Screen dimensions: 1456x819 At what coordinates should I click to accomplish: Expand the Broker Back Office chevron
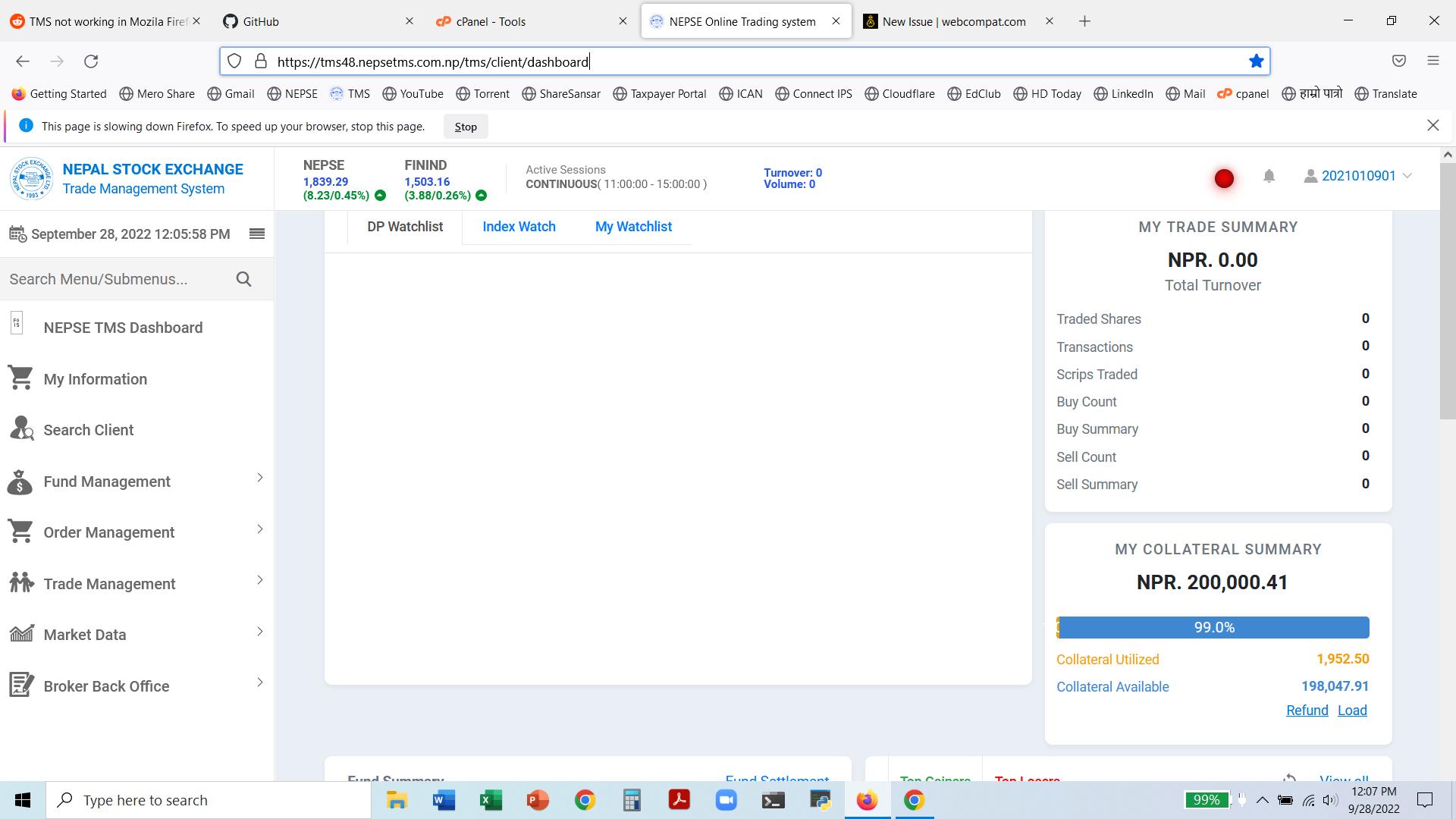[x=259, y=682]
